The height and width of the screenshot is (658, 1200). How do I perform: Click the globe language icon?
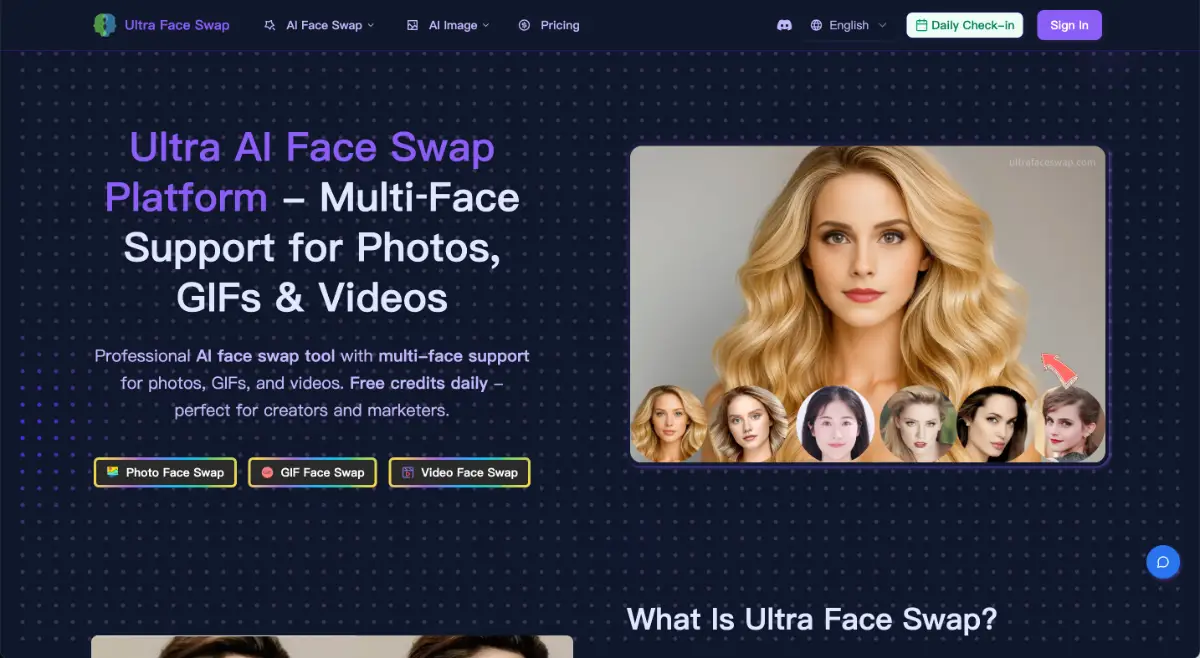click(x=814, y=24)
